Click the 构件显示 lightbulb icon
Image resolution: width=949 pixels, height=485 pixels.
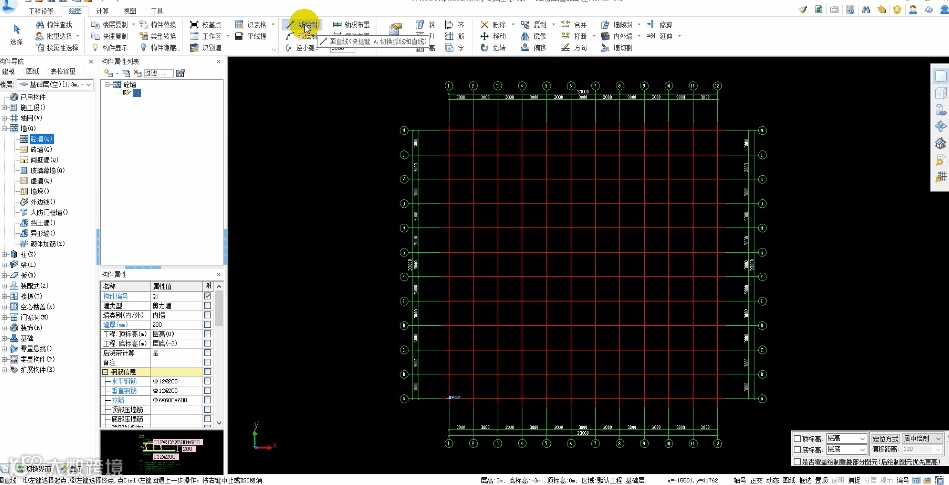[x=95, y=47]
